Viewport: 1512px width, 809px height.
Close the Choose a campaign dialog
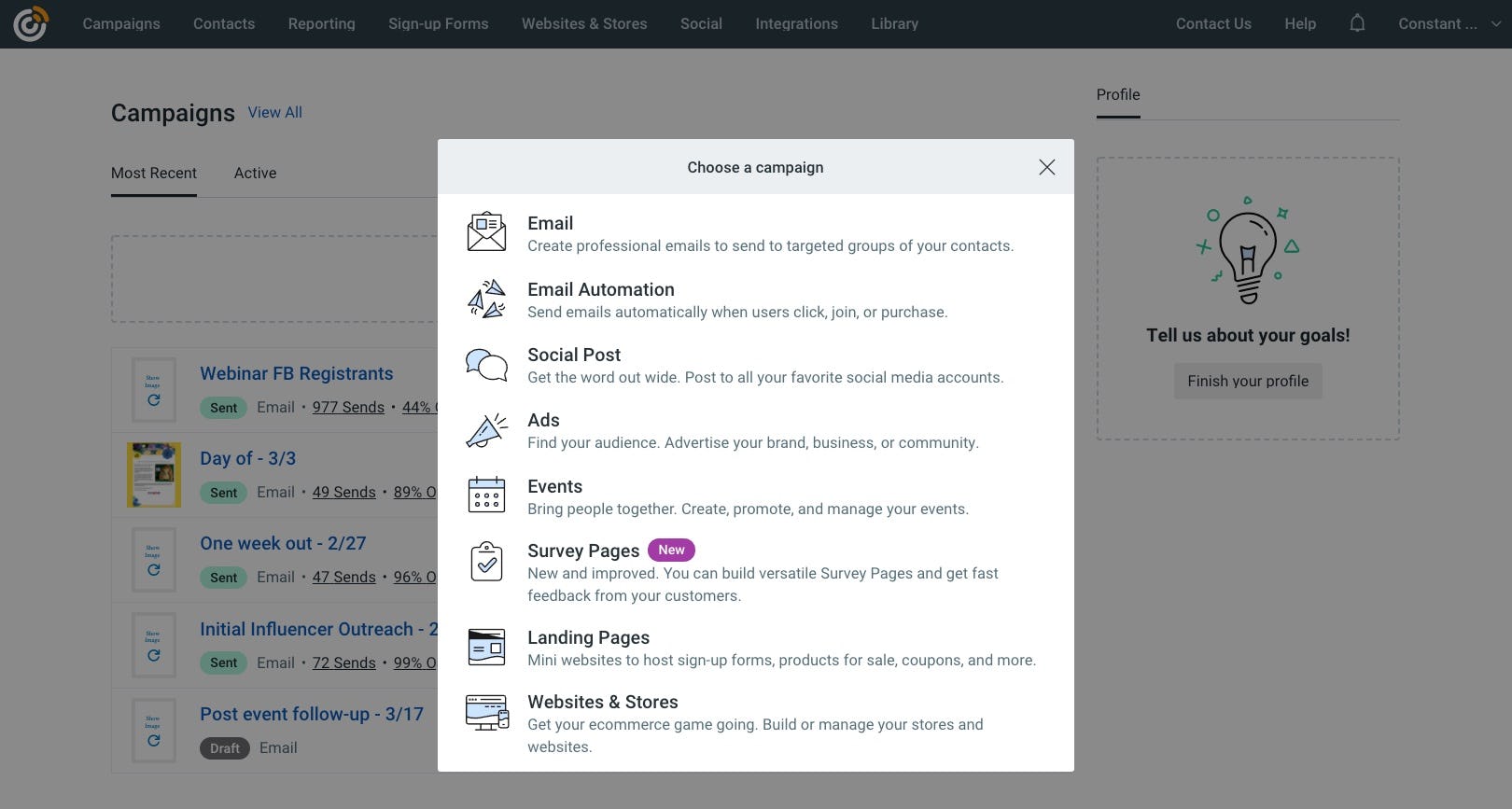1047,167
